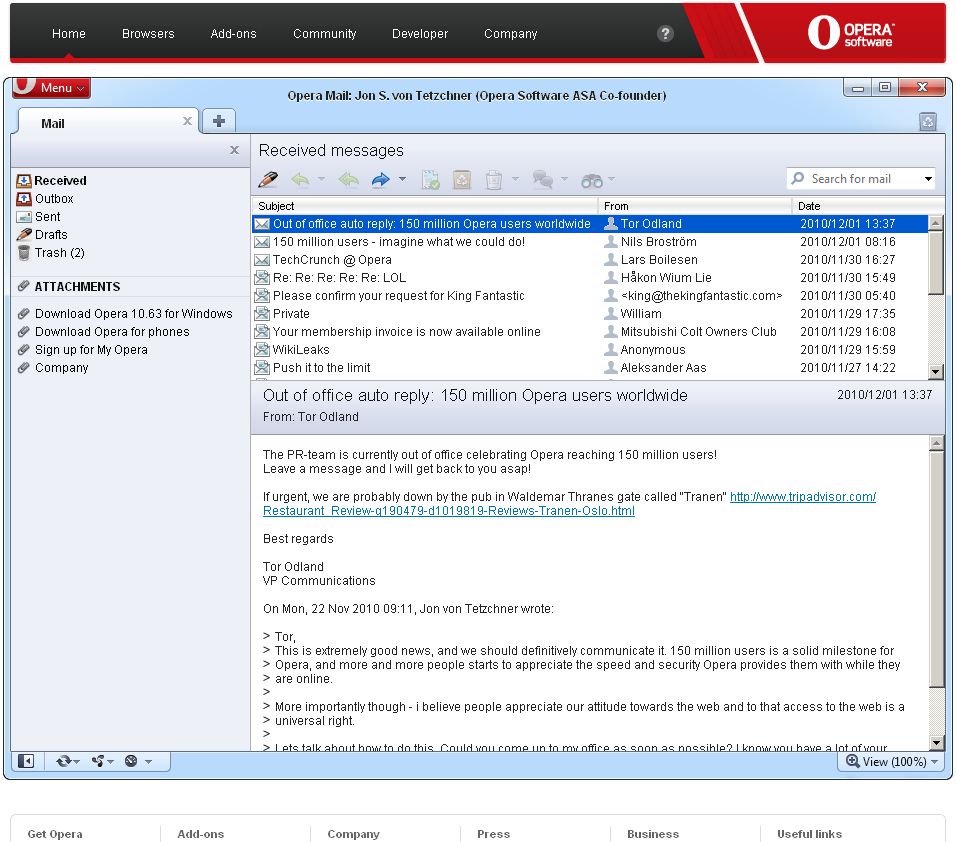The width and height of the screenshot is (956, 842).
Task: Click the Trash bin icon in the sidebar
Action: 24,252
